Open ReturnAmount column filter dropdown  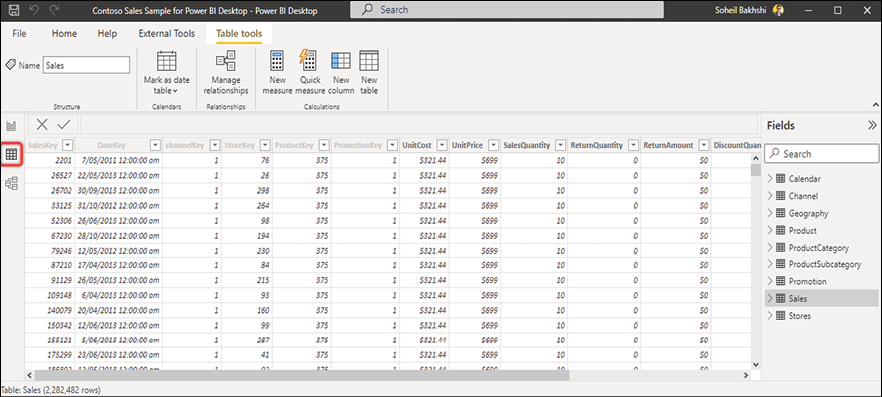pos(704,146)
